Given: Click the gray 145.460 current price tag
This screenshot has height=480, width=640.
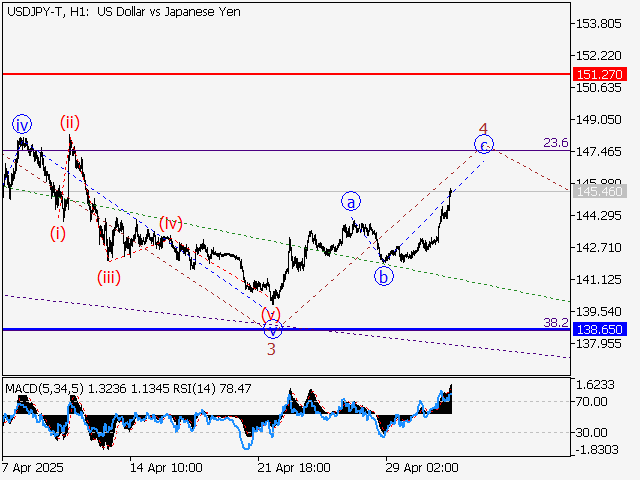Looking at the screenshot, I should coord(600,192).
